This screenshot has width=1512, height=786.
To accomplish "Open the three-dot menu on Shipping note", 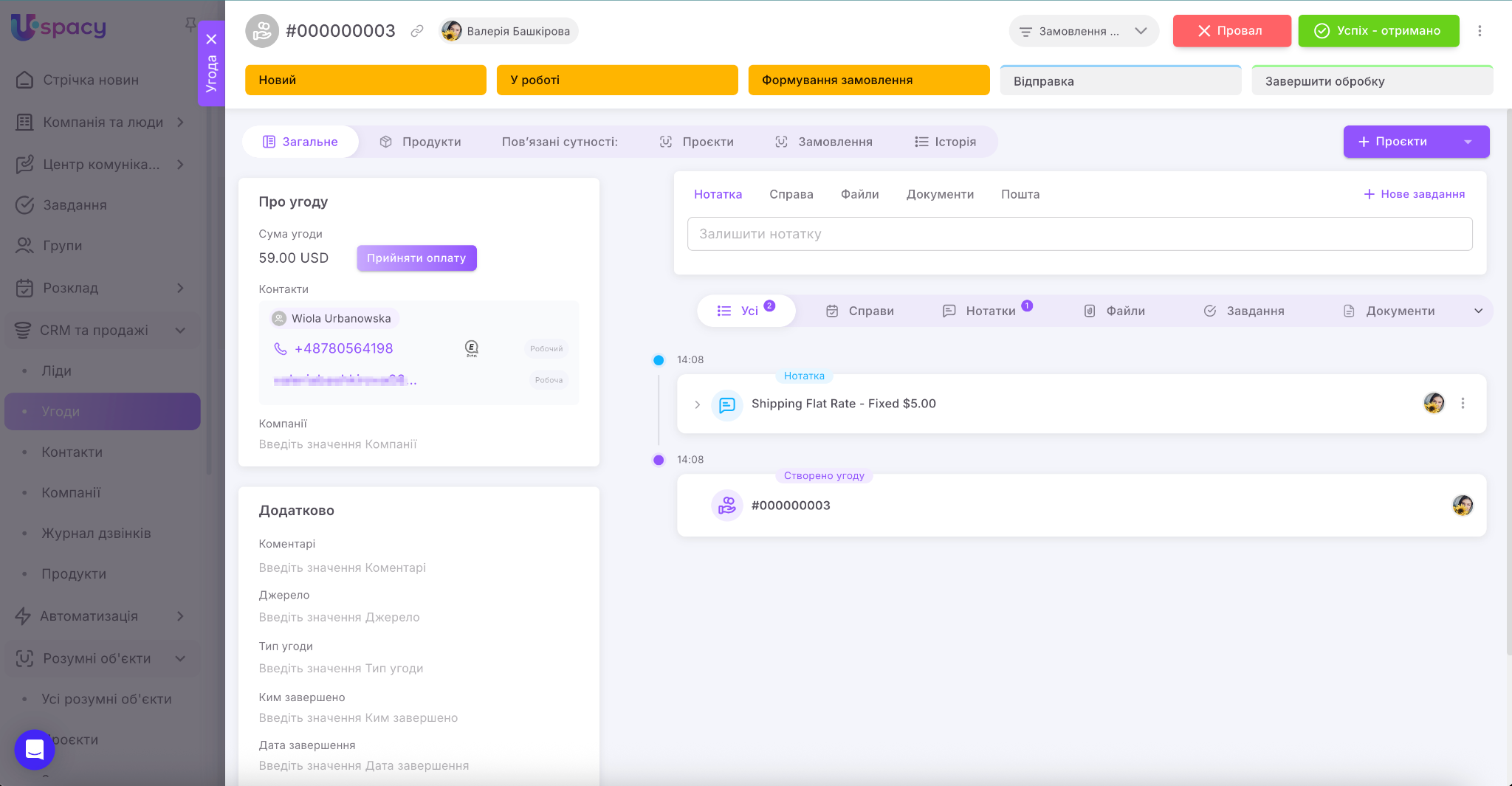I will [x=1463, y=404].
